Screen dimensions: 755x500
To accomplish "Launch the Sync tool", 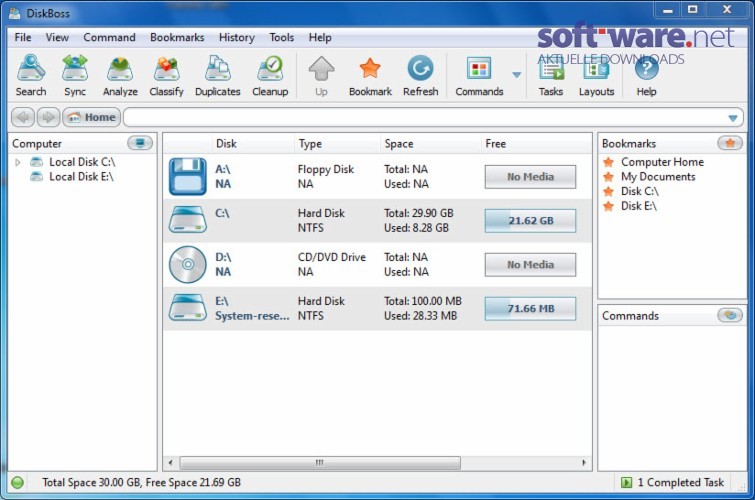I will [75, 76].
